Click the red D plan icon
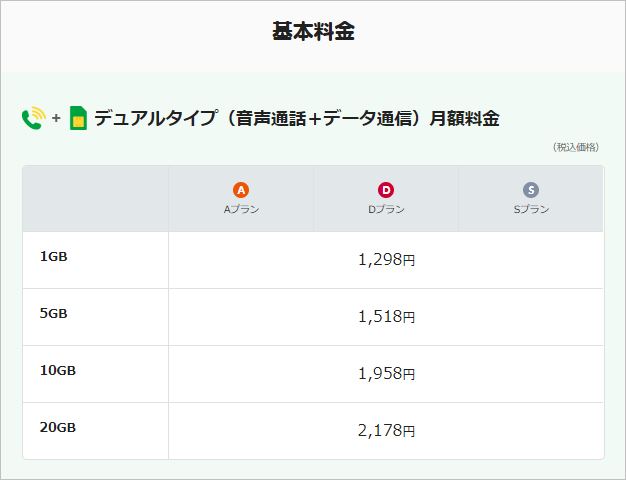The height and width of the screenshot is (480, 626). [x=386, y=190]
